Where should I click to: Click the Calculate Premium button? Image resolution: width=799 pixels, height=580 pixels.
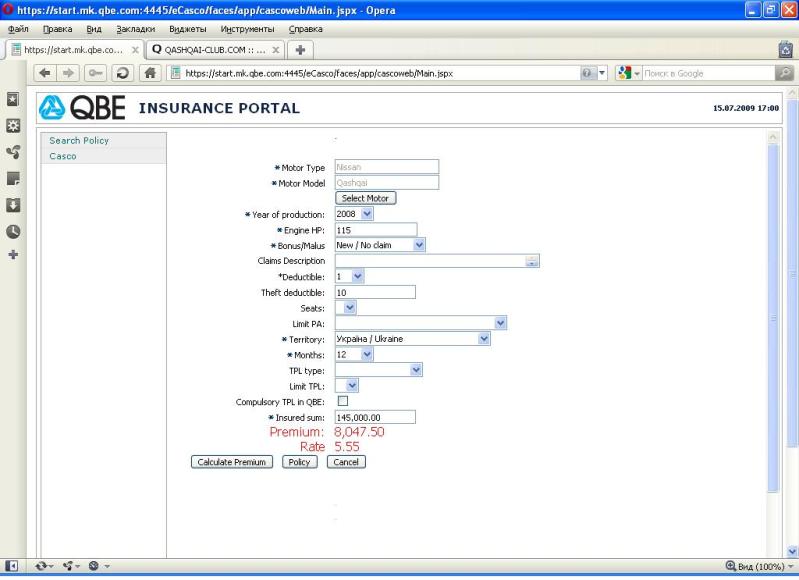click(231, 462)
